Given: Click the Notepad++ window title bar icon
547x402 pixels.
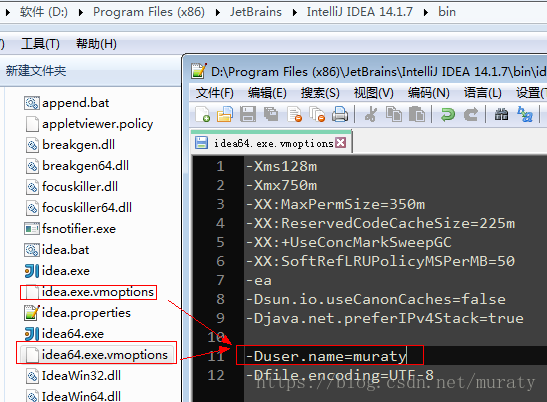Looking at the screenshot, I should pos(199,70).
